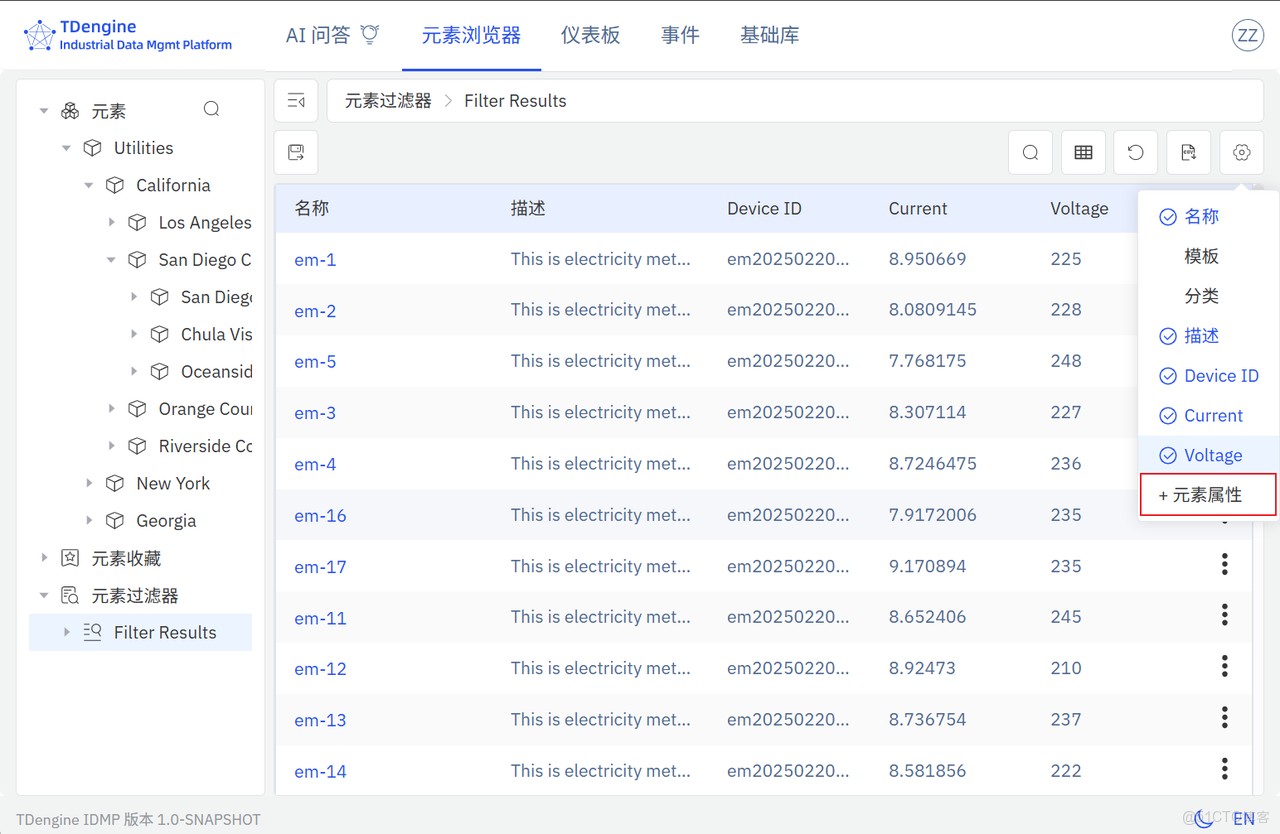This screenshot has width=1280, height=834.
Task: Open the em-16 element link
Action: tap(320, 516)
